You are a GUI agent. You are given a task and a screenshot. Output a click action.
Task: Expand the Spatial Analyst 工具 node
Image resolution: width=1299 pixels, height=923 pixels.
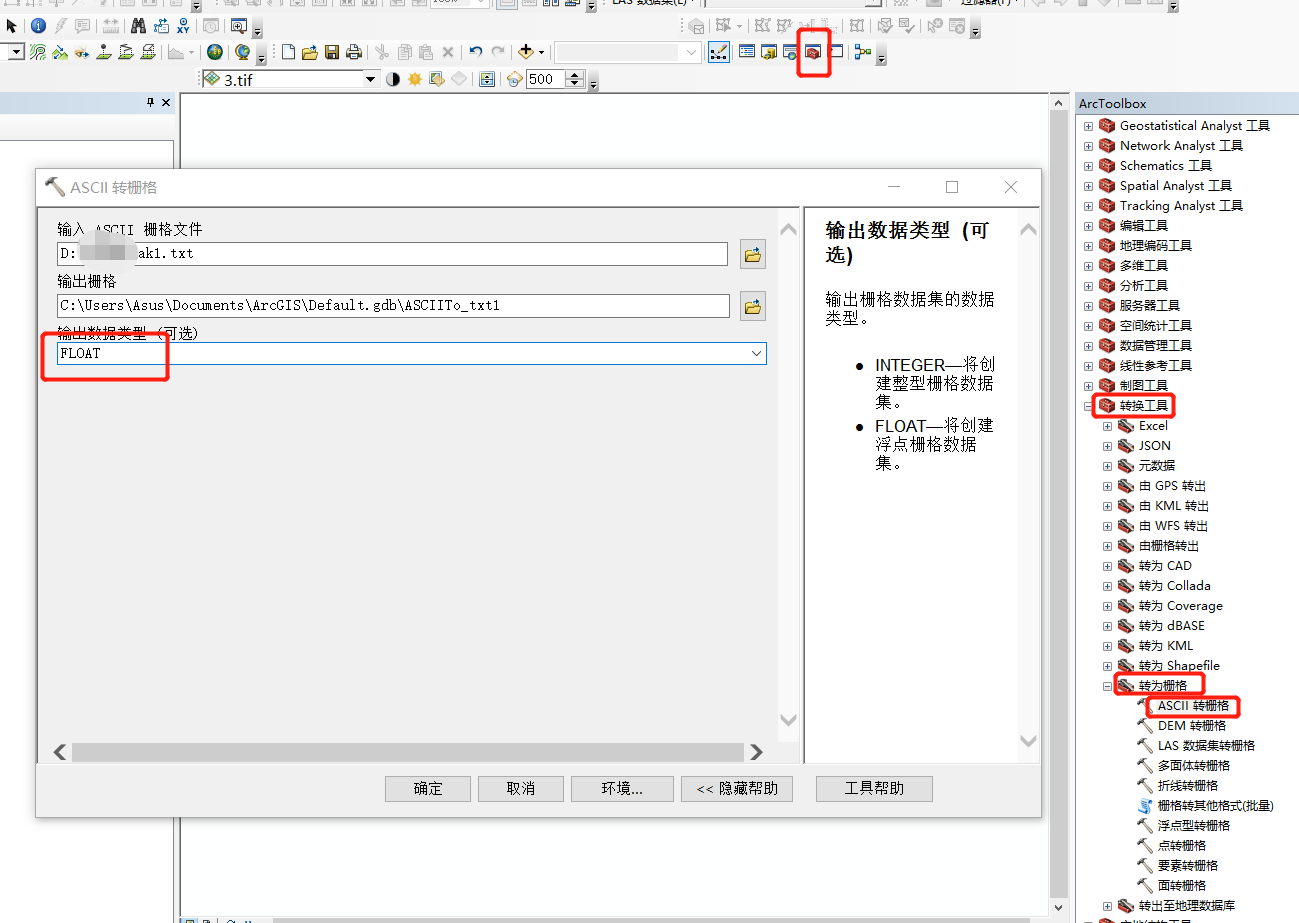pyautogui.click(x=1088, y=185)
